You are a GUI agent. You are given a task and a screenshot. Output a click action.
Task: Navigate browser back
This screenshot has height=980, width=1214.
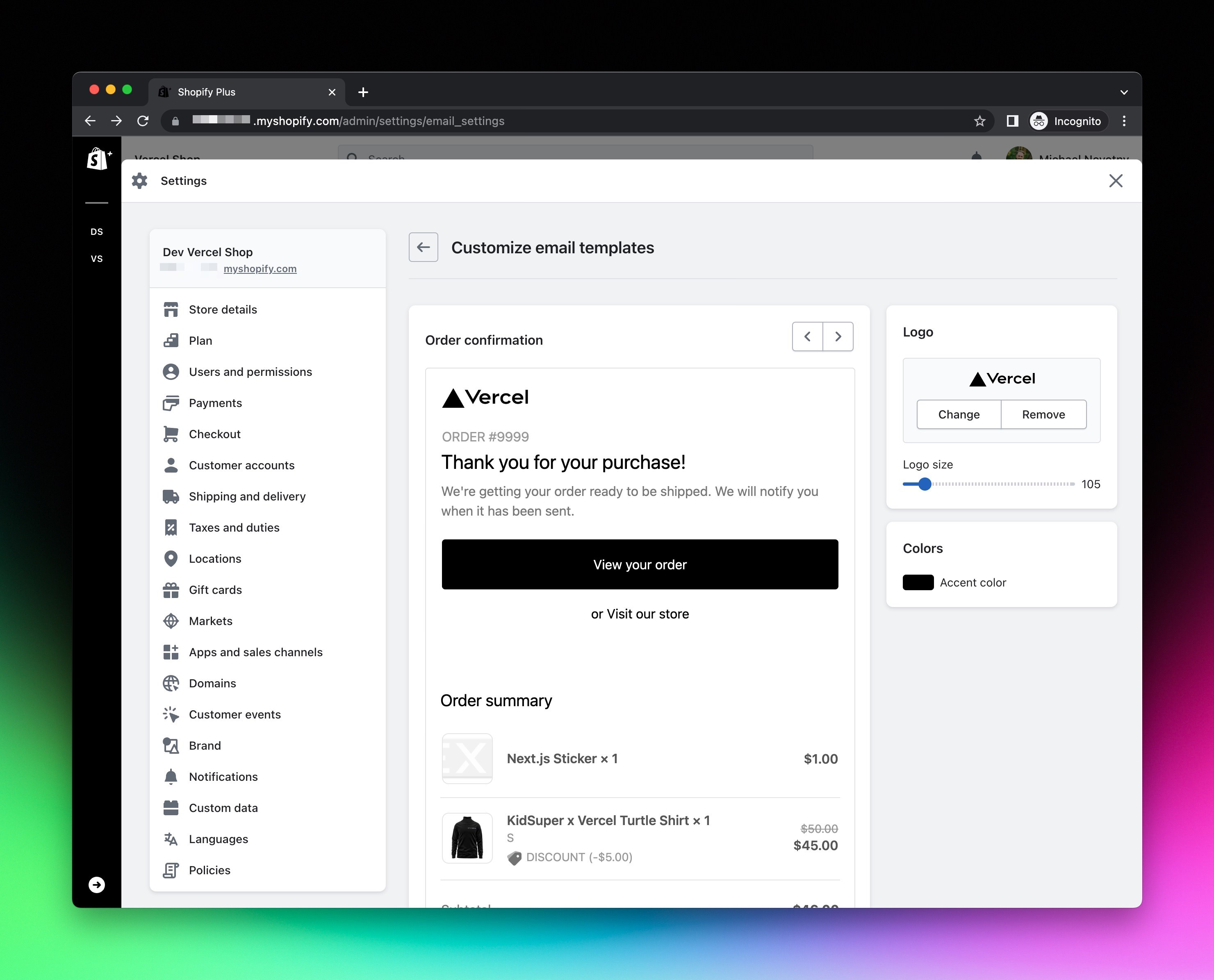[90, 121]
